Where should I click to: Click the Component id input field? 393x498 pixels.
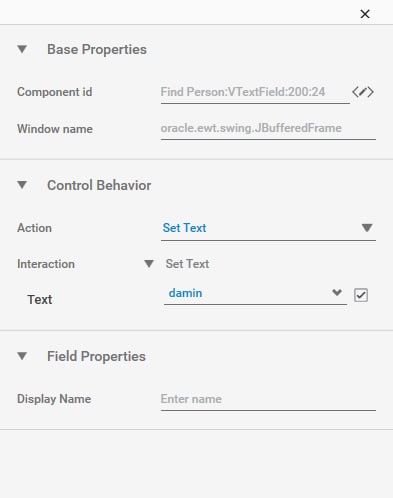pyautogui.click(x=255, y=93)
